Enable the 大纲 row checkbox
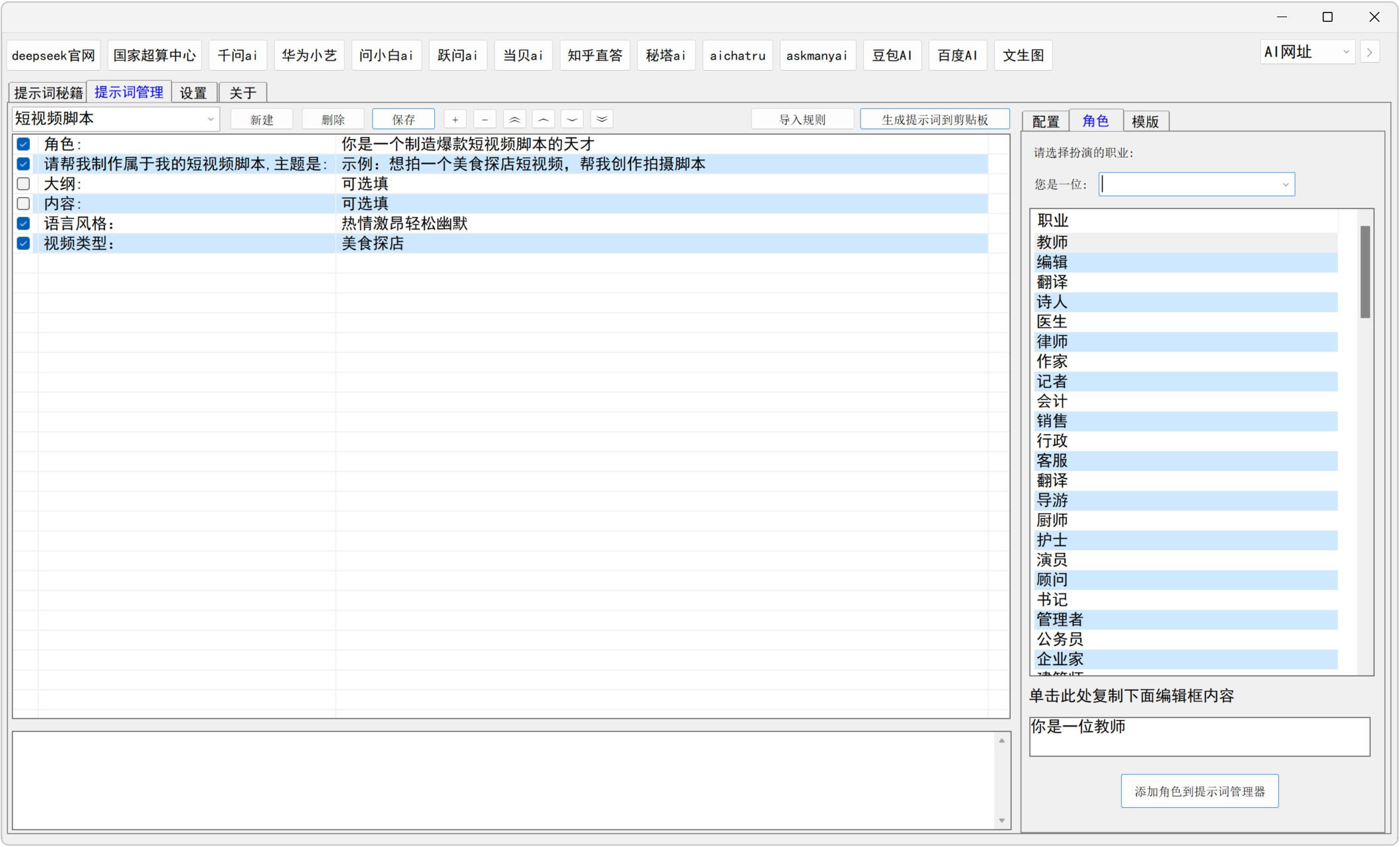This screenshot has height=847, width=1400. pos(24,184)
